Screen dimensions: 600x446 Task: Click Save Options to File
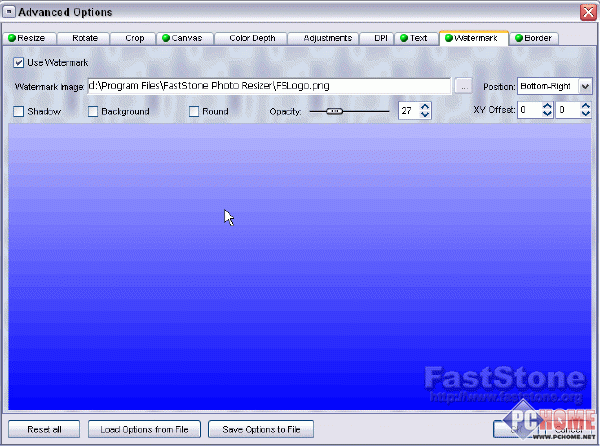tap(261, 429)
